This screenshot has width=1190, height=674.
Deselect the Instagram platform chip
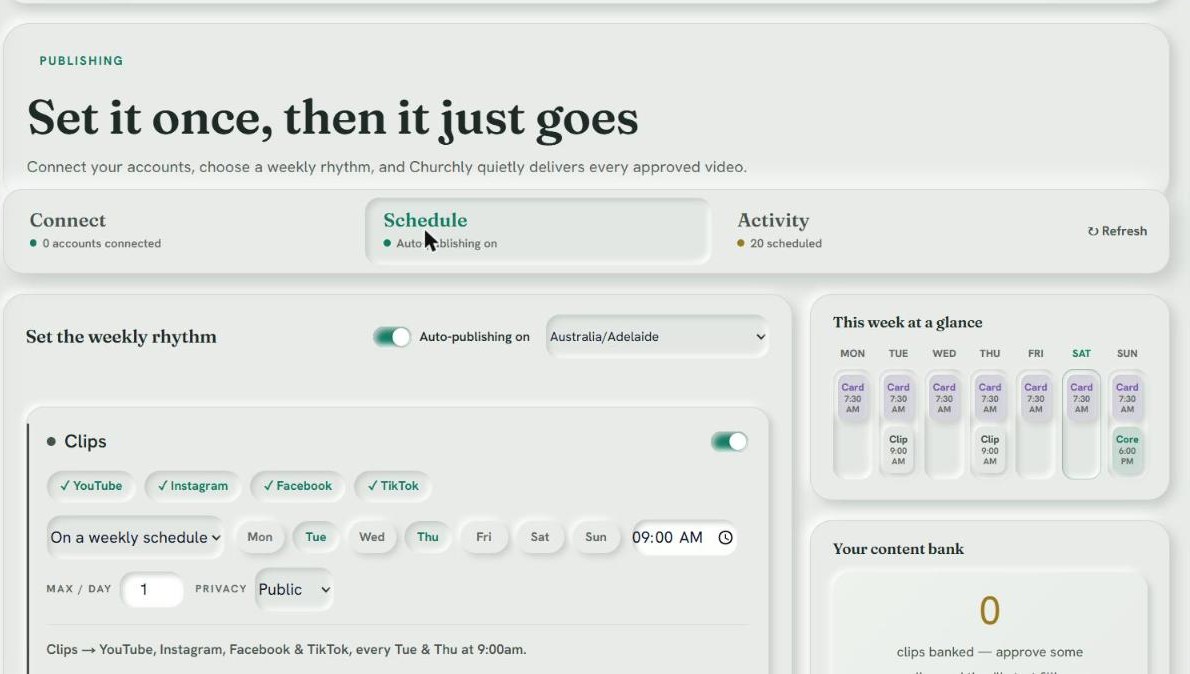pyautogui.click(x=193, y=486)
